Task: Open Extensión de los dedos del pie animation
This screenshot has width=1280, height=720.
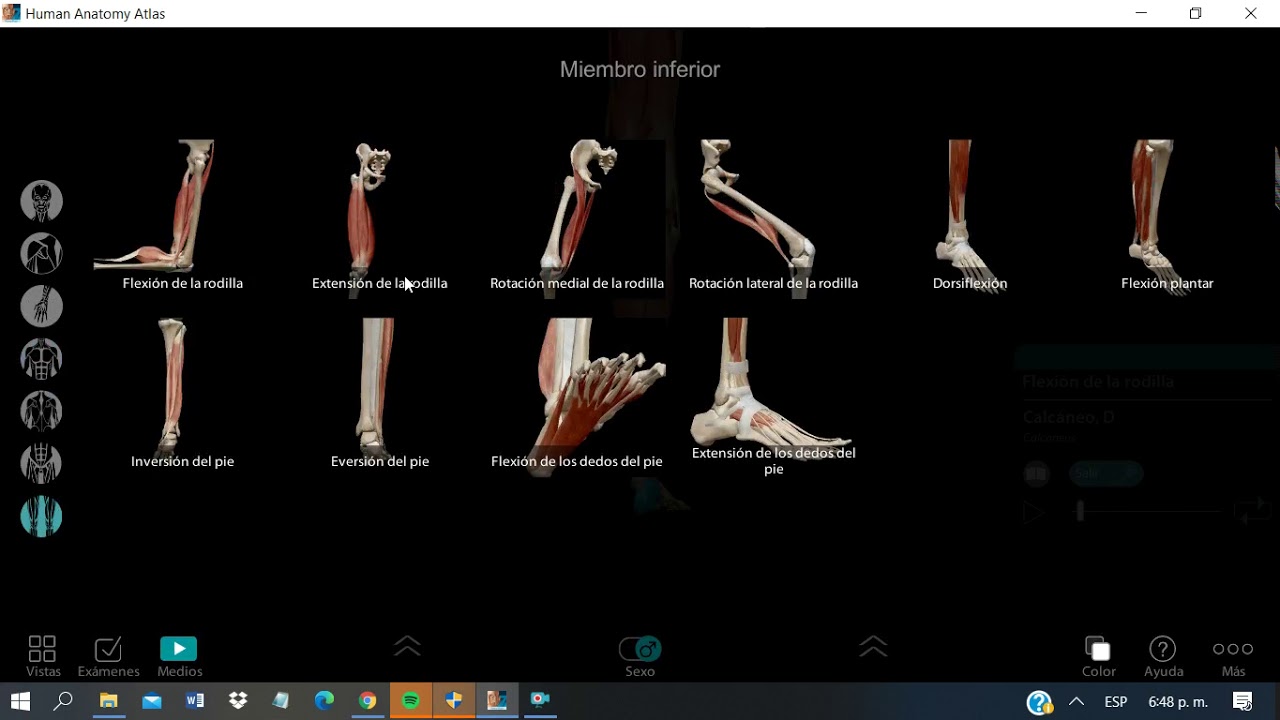Action: pyautogui.click(x=773, y=396)
